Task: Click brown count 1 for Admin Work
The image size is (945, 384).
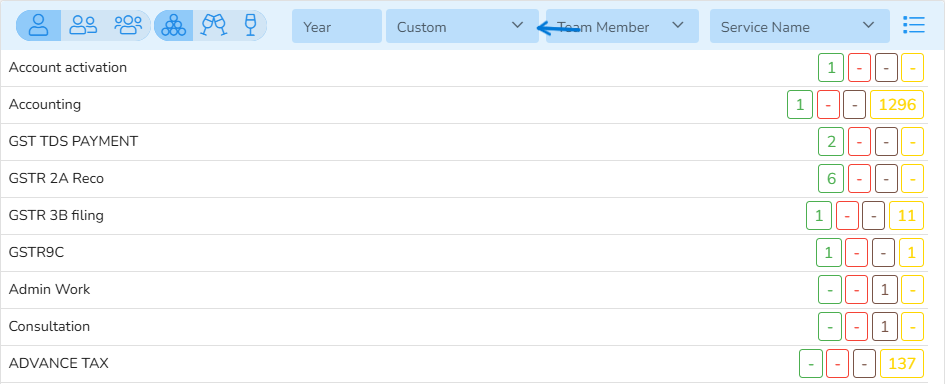Action: (884, 290)
